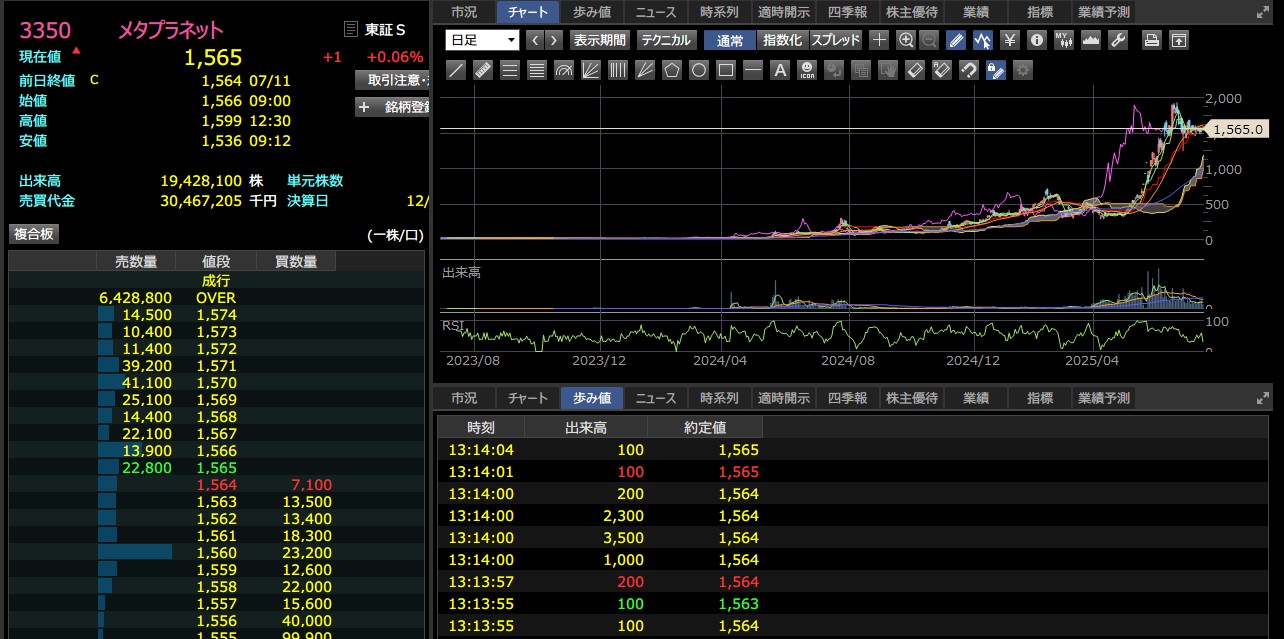Click the 取引注意 button
Image resolution: width=1284 pixels, height=639 pixels.
point(392,80)
